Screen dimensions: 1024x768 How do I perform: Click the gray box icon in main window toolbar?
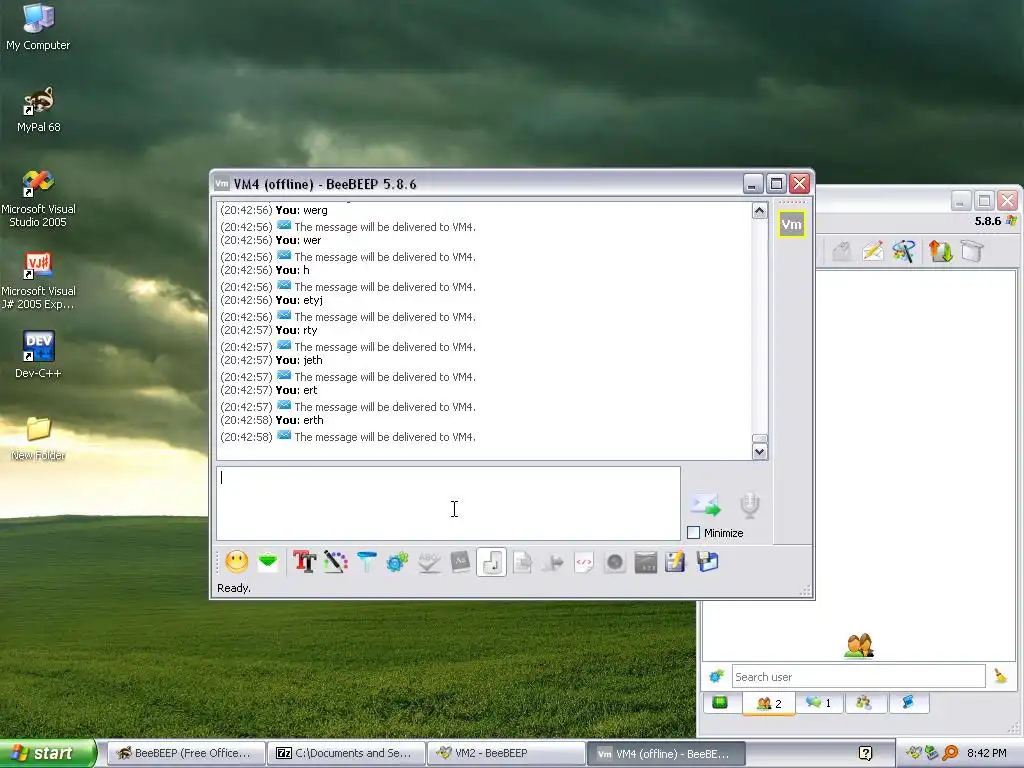[x=972, y=251]
